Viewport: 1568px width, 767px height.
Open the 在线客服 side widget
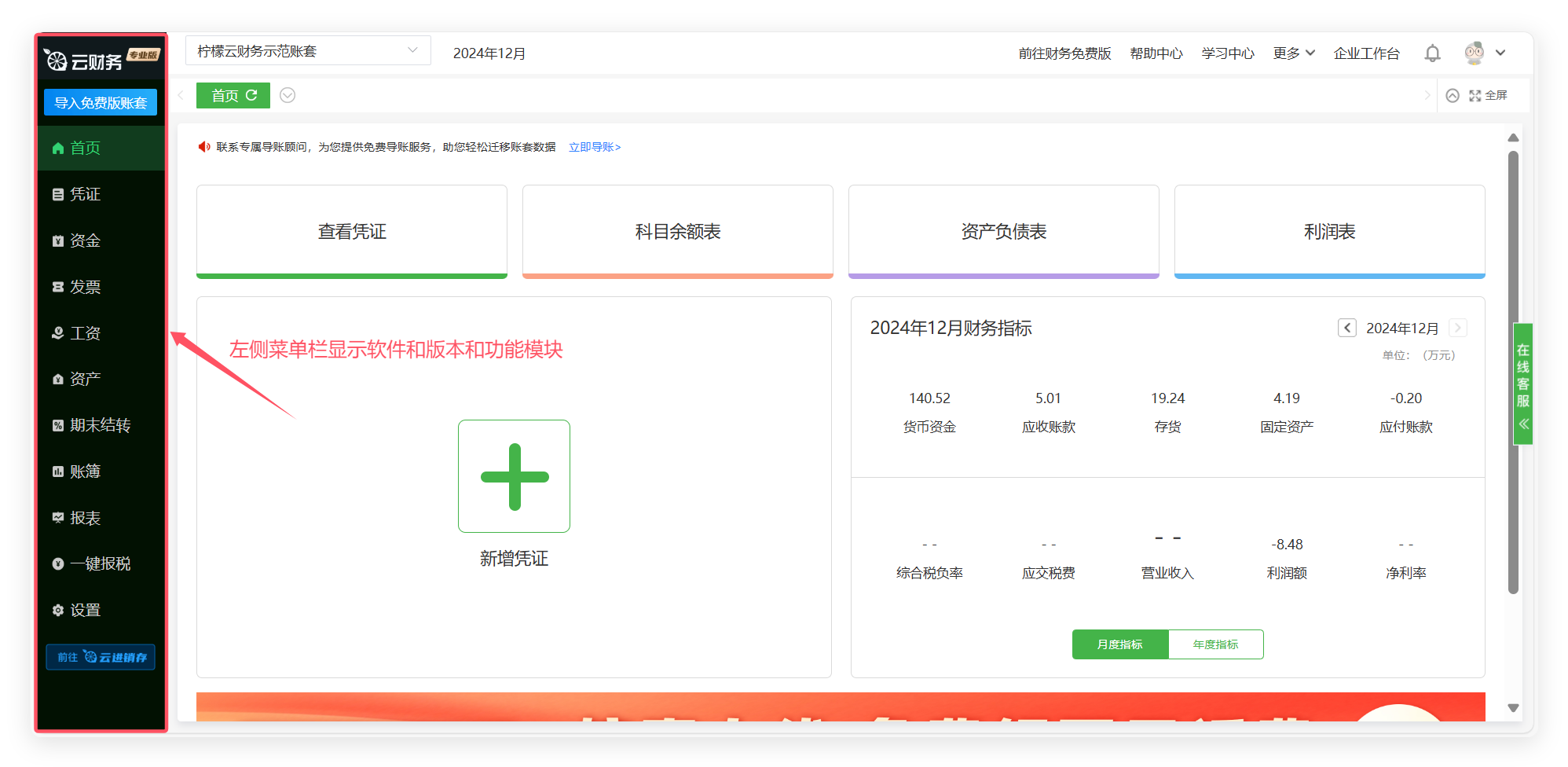click(1522, 383)
